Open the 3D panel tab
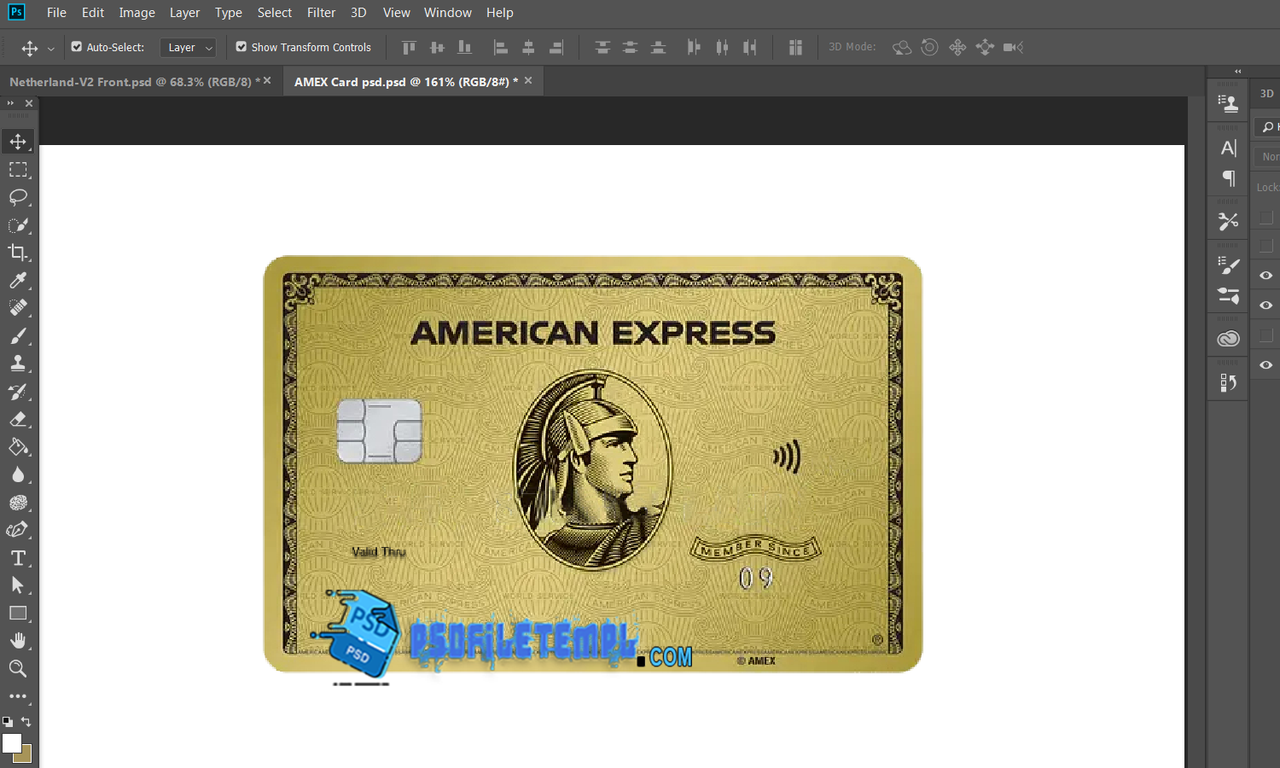 click(1266, 93)
